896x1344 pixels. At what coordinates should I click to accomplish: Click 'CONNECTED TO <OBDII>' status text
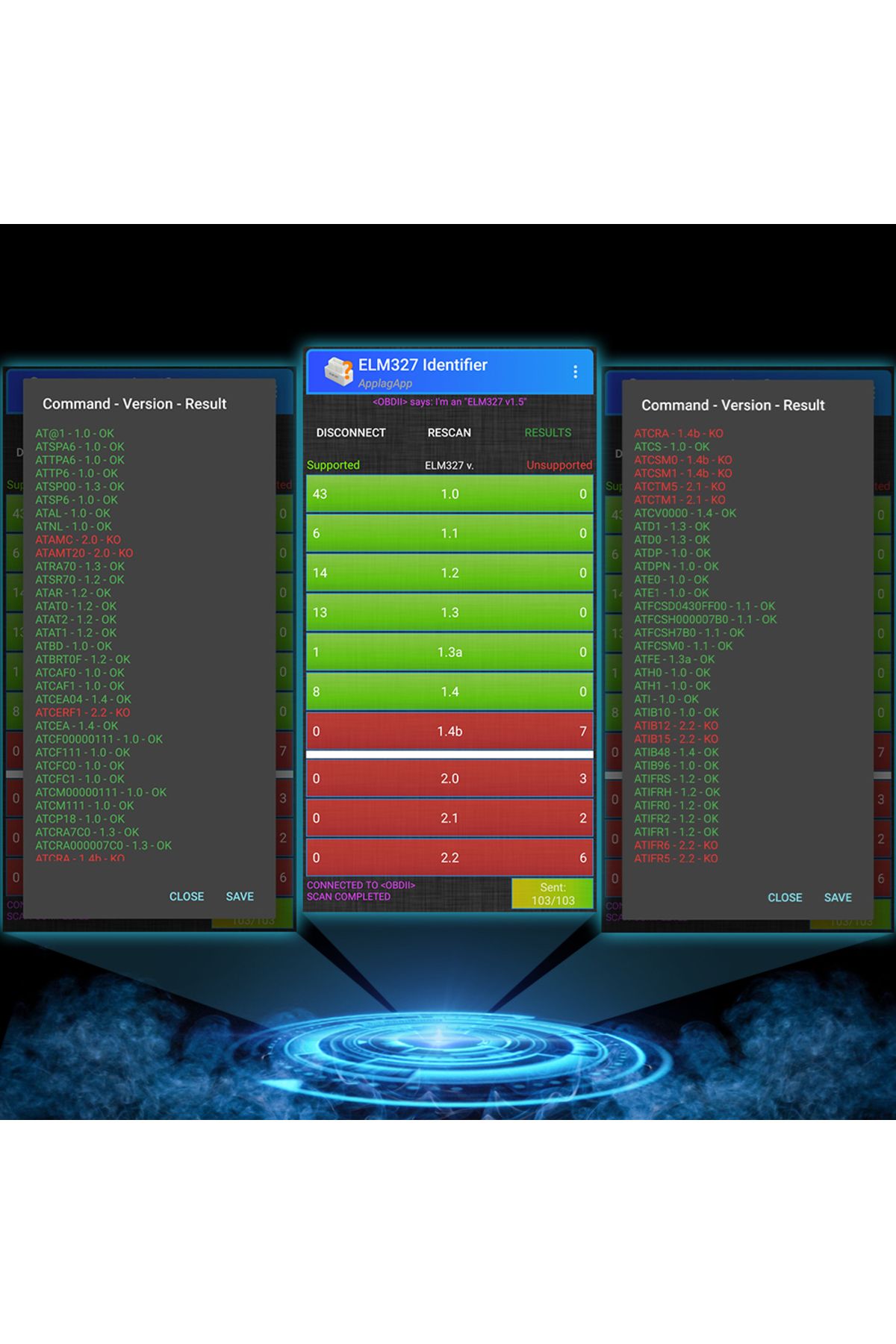[x=361, y=886]
